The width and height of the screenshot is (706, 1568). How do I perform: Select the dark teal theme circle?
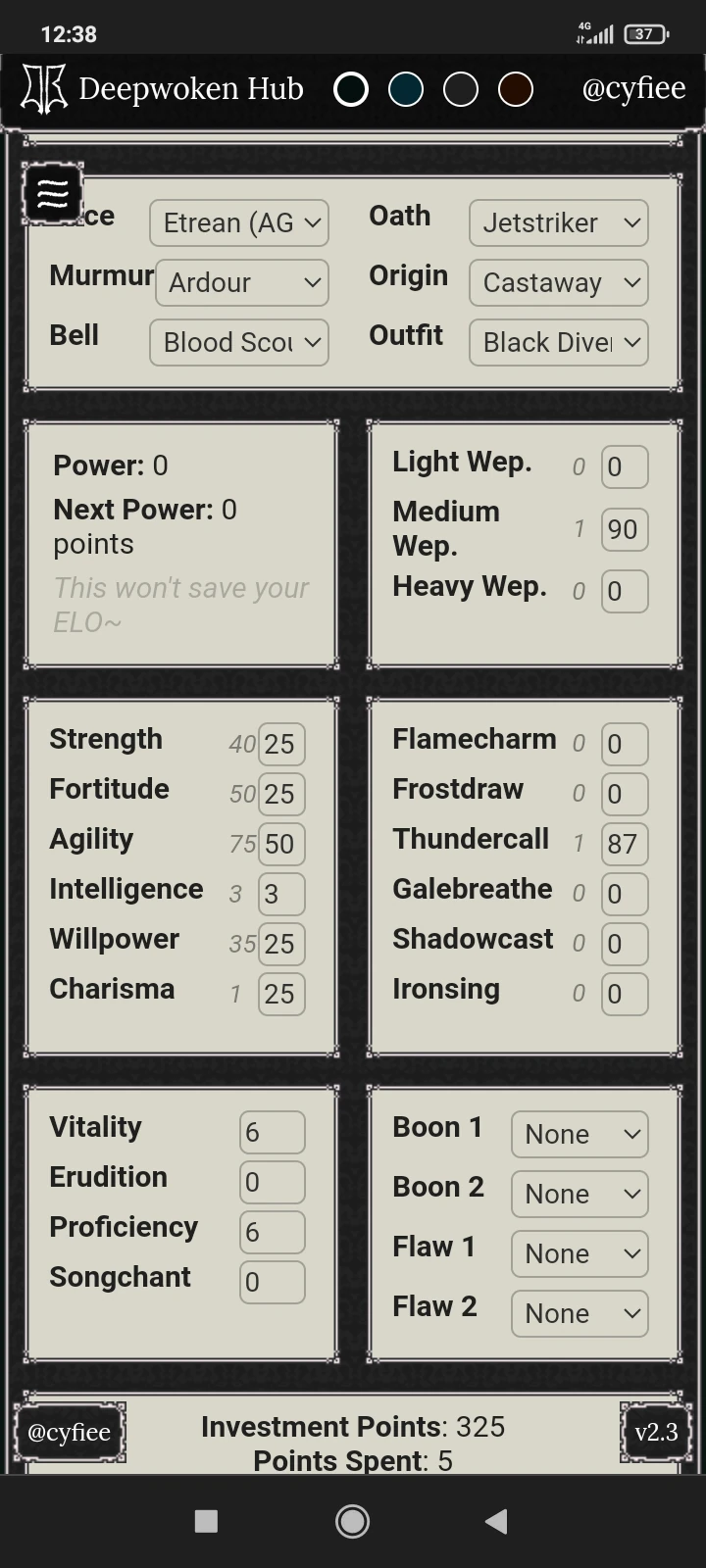pos(406,90)
